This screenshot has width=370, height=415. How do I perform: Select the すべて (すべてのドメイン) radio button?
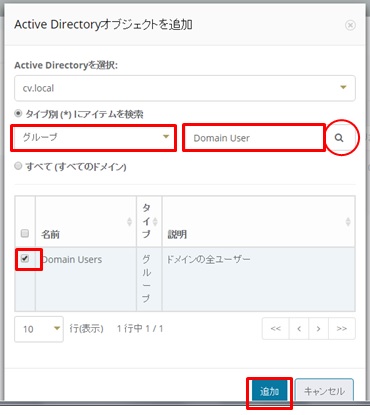18,166
